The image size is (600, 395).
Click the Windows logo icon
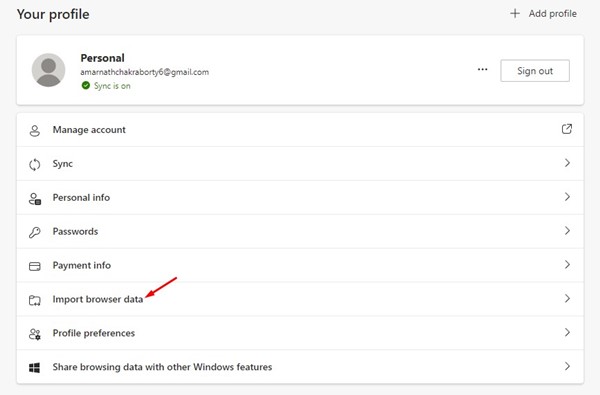(34, 368)
